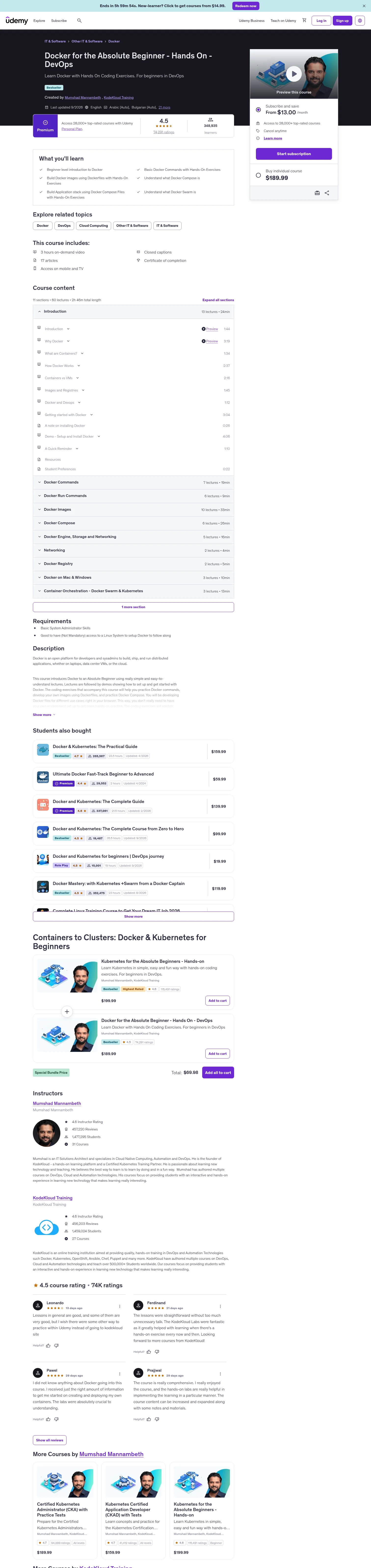This screenshot has width=371, height=1568.
Task: Open the language globe button
Action: point(360,21)
